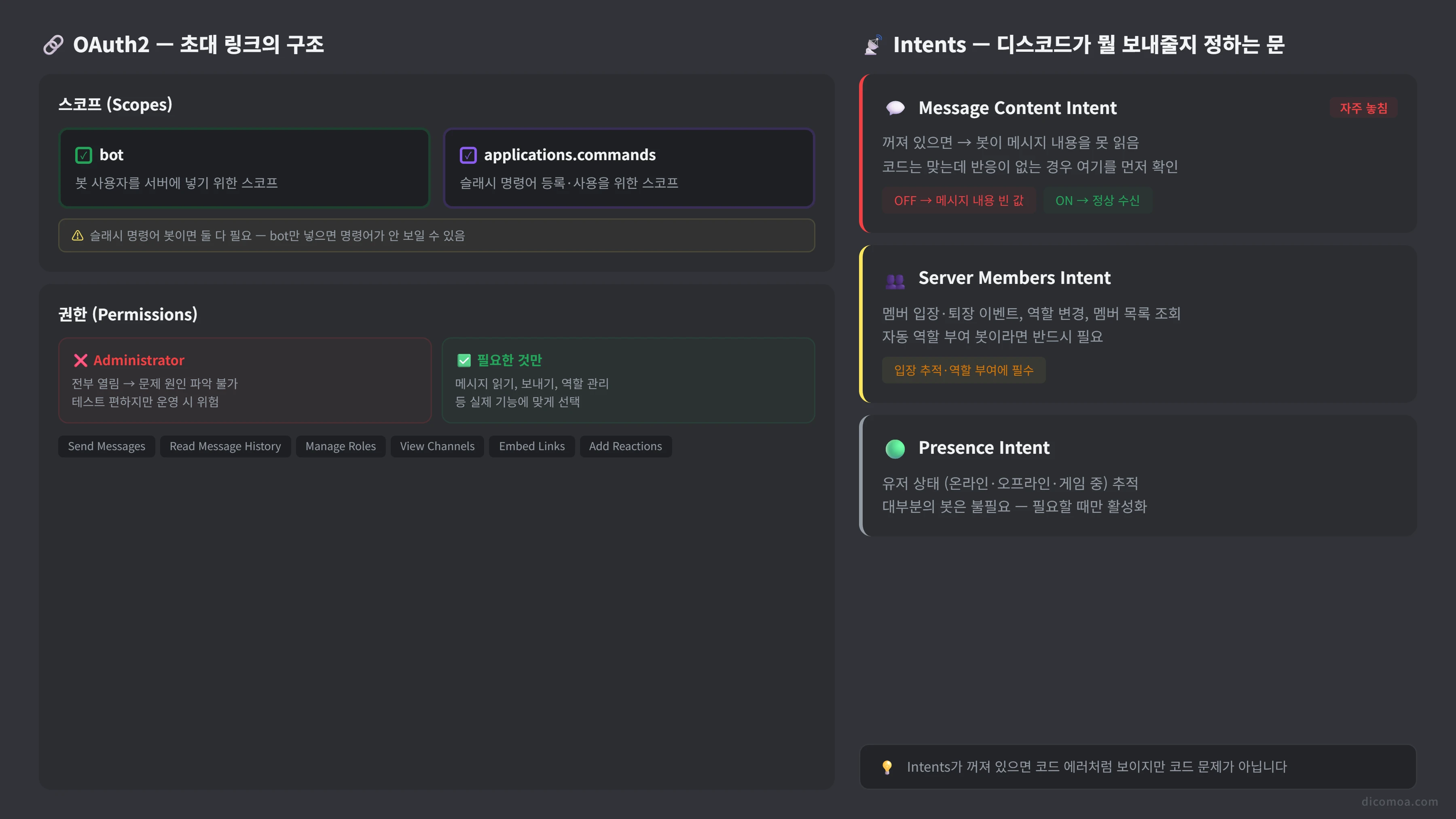Click the Administrator heading text

pyautogui.click(x=138, y=360)
